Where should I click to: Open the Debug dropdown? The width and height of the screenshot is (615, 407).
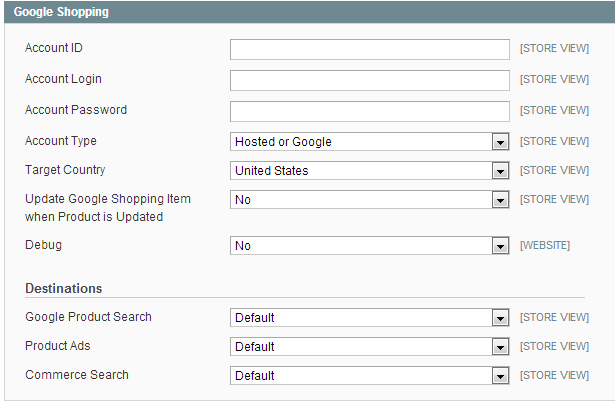pos(369,246)
